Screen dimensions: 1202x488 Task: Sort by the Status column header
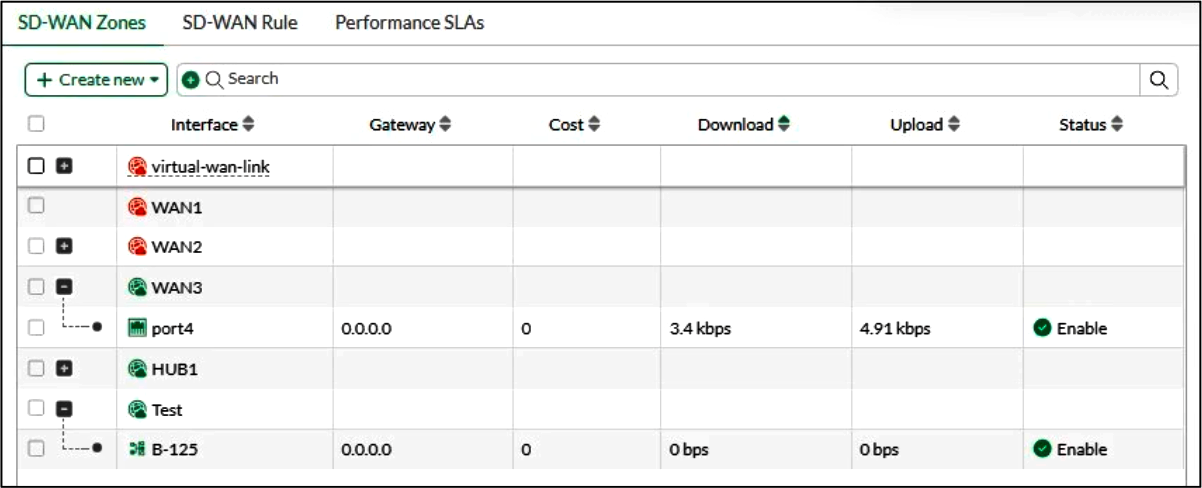click(1091, 125)
